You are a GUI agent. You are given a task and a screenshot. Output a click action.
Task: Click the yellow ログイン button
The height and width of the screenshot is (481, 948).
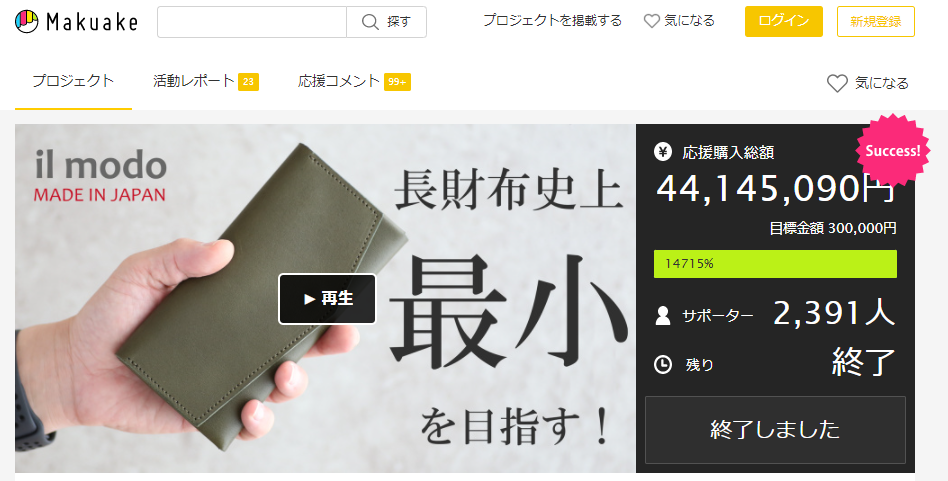[784, 21]
